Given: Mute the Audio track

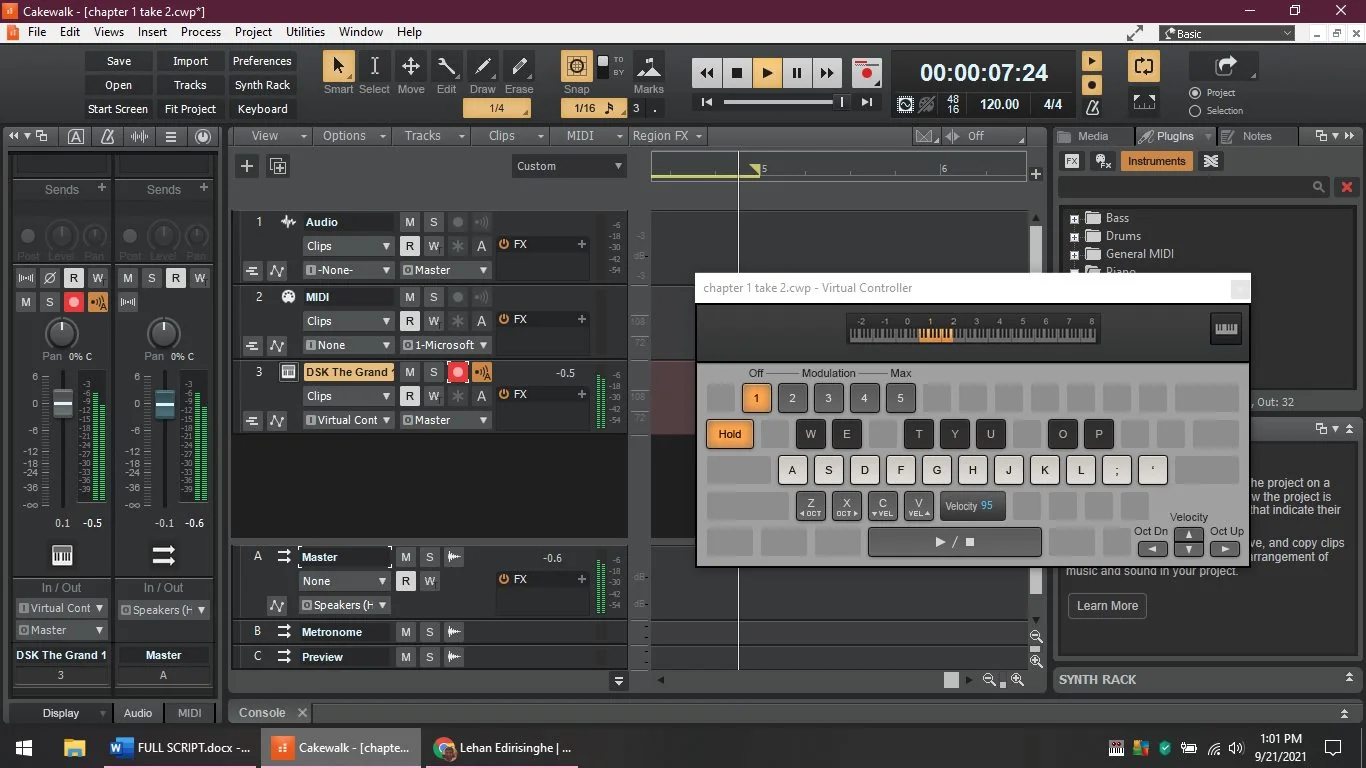Looking at the screenshot, I should pyautogui.click(x=409, y=222).
